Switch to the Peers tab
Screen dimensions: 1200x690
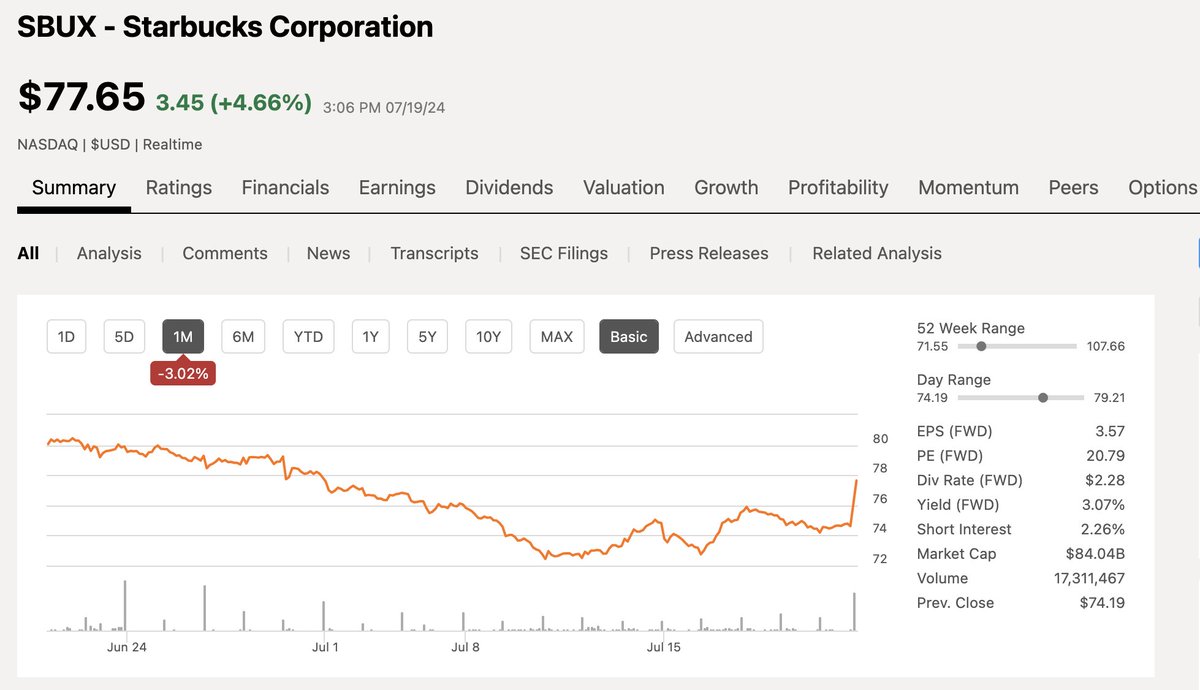pos(1073,188)
